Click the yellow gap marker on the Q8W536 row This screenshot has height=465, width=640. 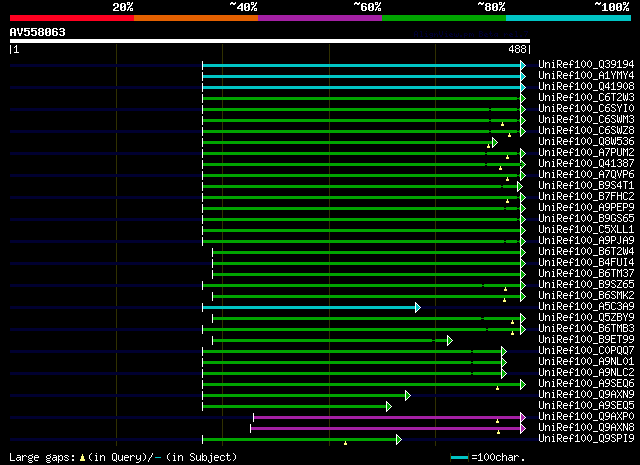[x=488, y=146]
